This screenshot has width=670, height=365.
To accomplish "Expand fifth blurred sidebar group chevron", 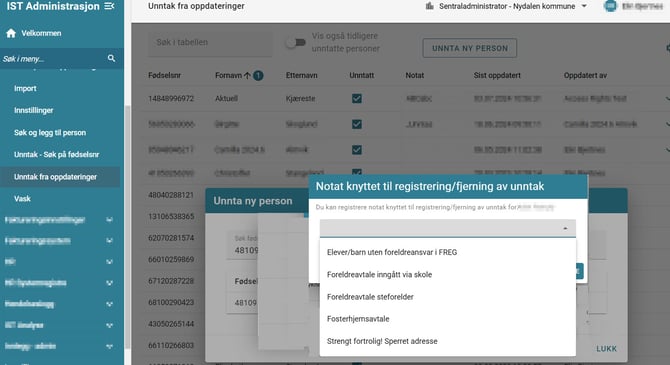I will 109,304.
